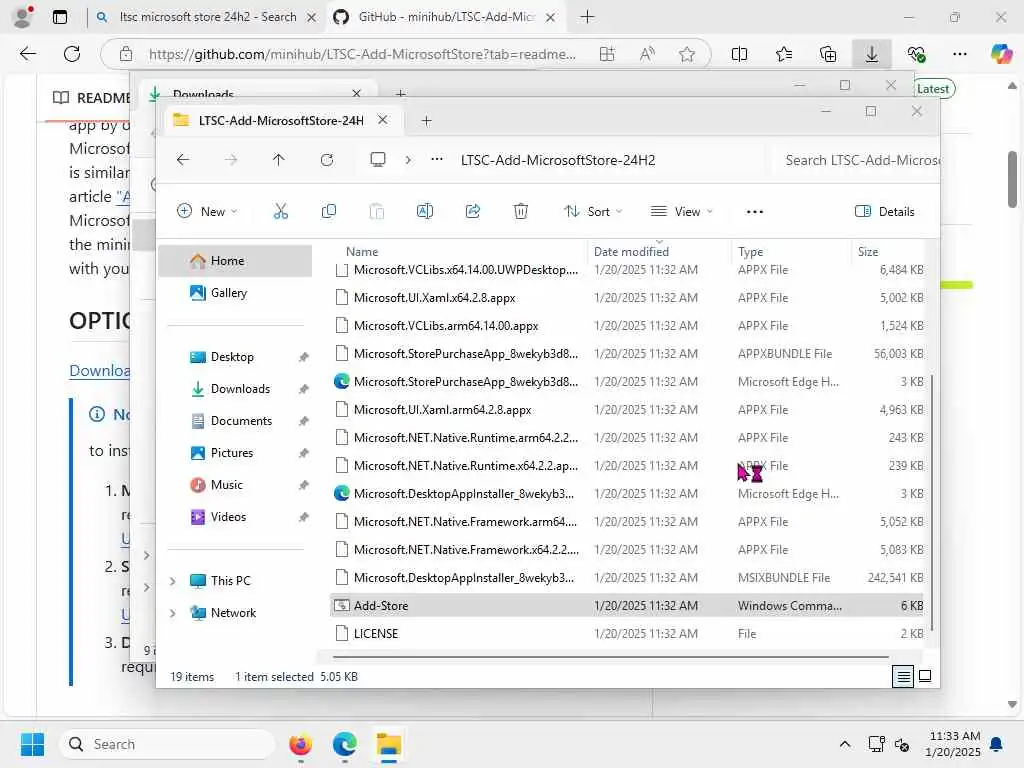Open Edge split screen icon
Screen dimensions: 1024x768
pyautogui.click(x=739, y=54)
